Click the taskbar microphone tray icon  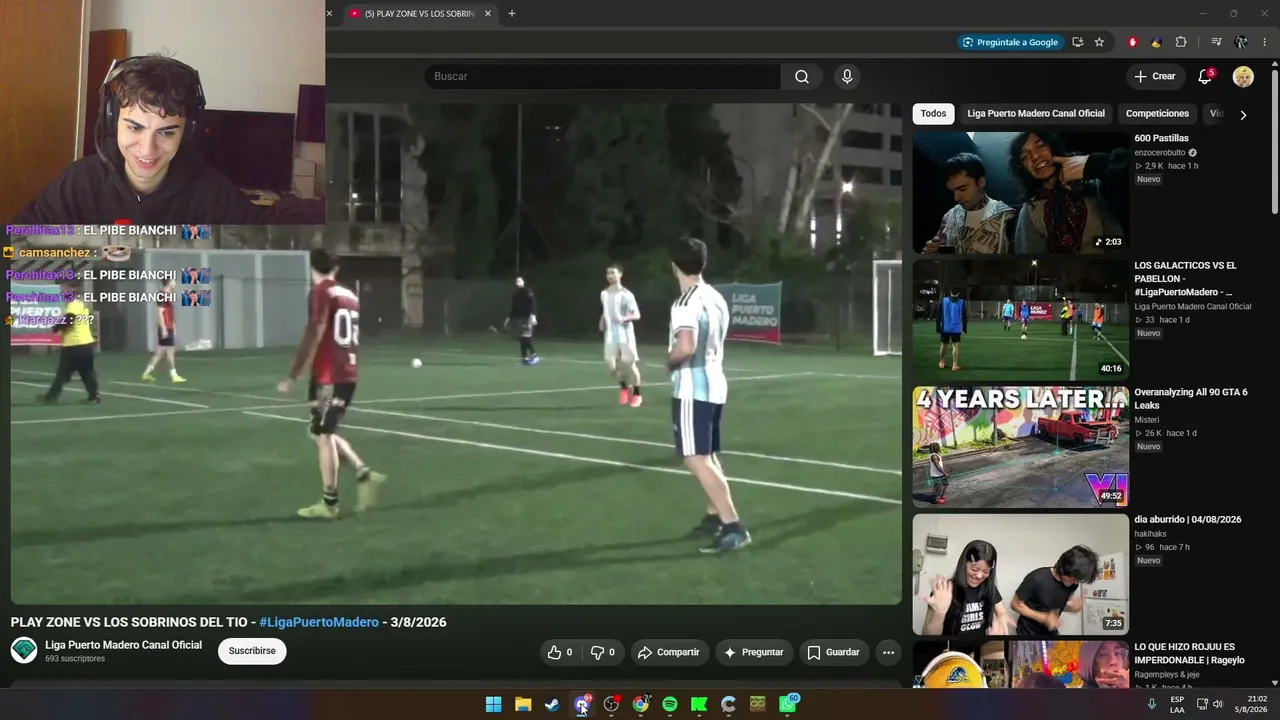pos(1152,704)
